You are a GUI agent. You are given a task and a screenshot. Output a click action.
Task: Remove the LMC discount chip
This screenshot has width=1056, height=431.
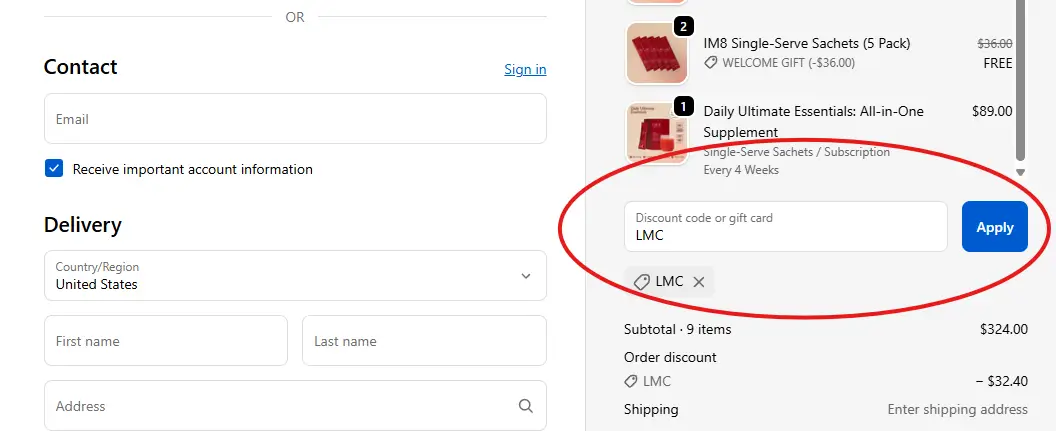[x=699, y=282]
